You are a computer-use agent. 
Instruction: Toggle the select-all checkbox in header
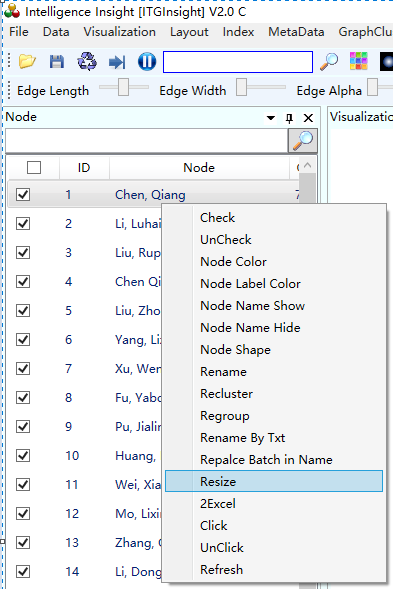pyautogui.click(x=34, y=168)
